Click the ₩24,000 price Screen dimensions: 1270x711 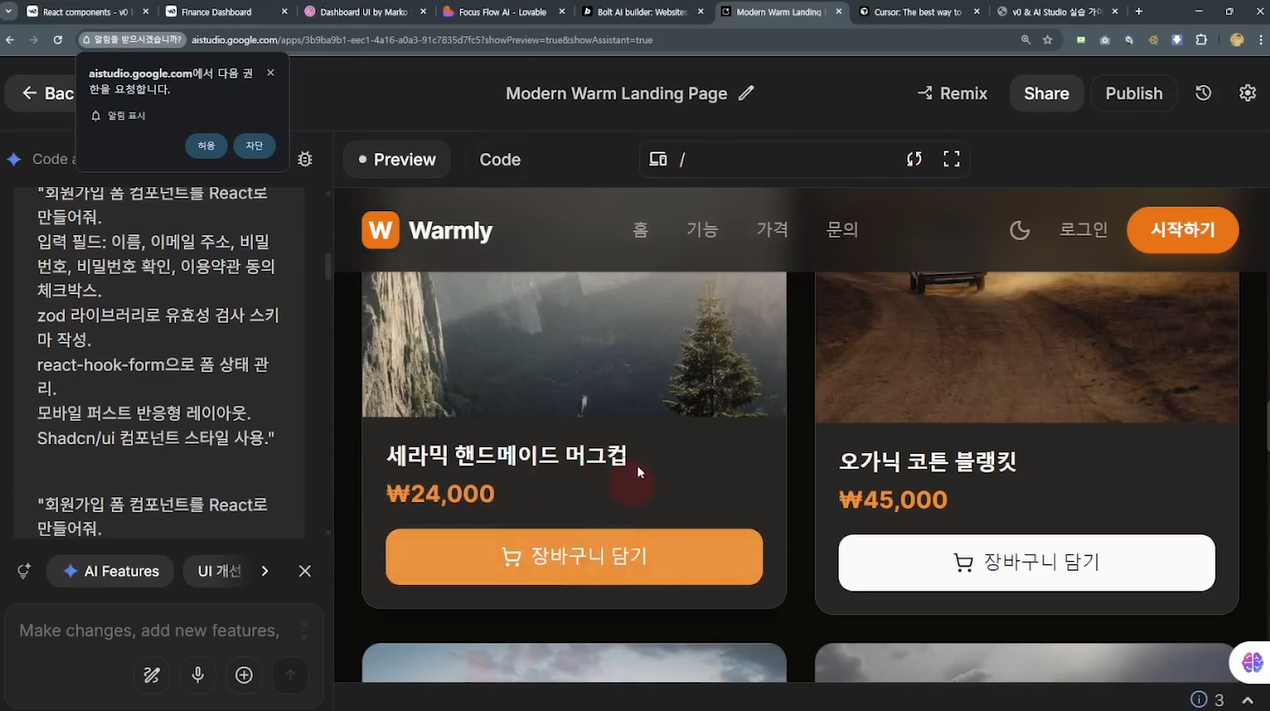[x=440, y=494]
